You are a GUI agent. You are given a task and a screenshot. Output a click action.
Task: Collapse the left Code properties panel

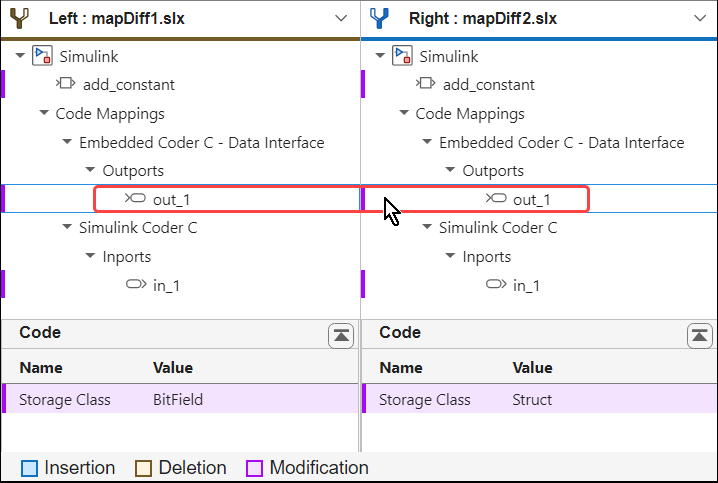pos(341,335)
